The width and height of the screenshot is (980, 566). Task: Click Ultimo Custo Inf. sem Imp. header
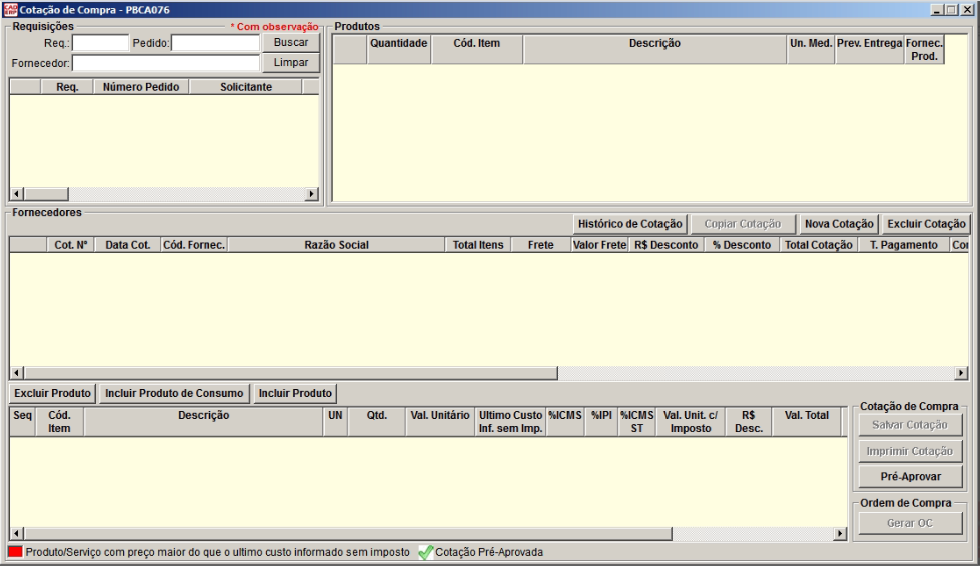tap(511, 422)
